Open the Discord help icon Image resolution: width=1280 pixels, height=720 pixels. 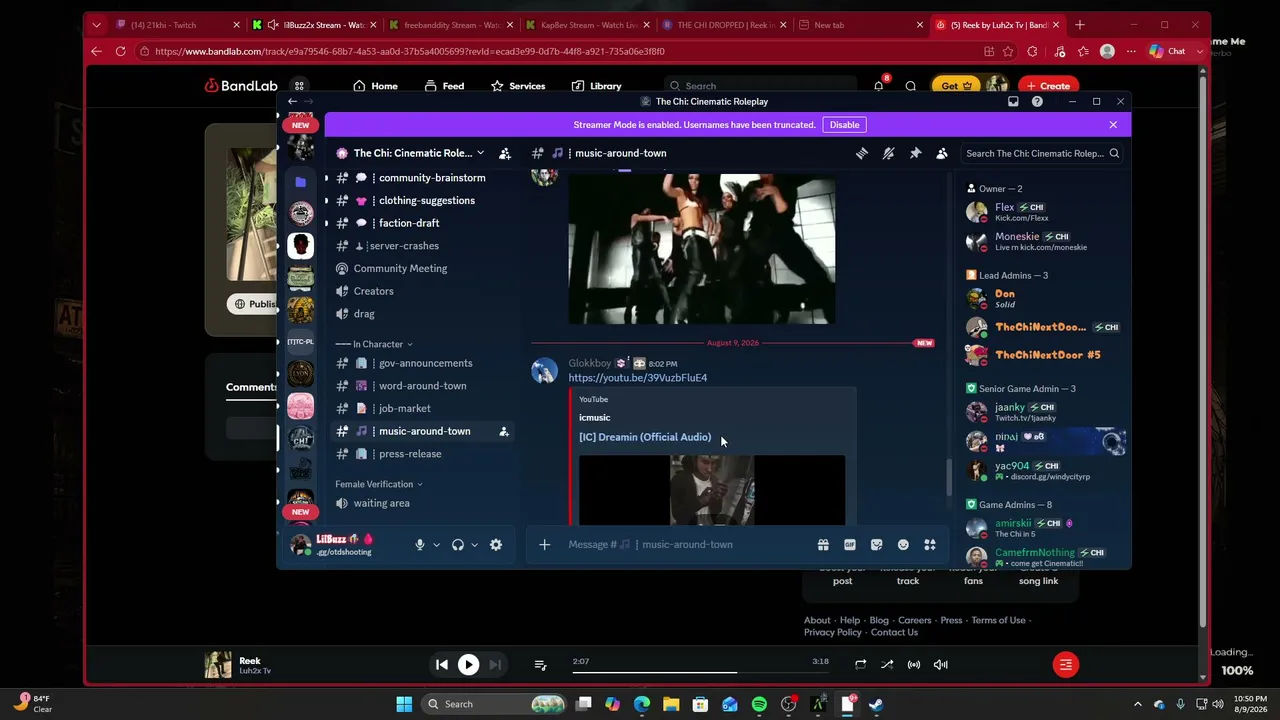1037,101
